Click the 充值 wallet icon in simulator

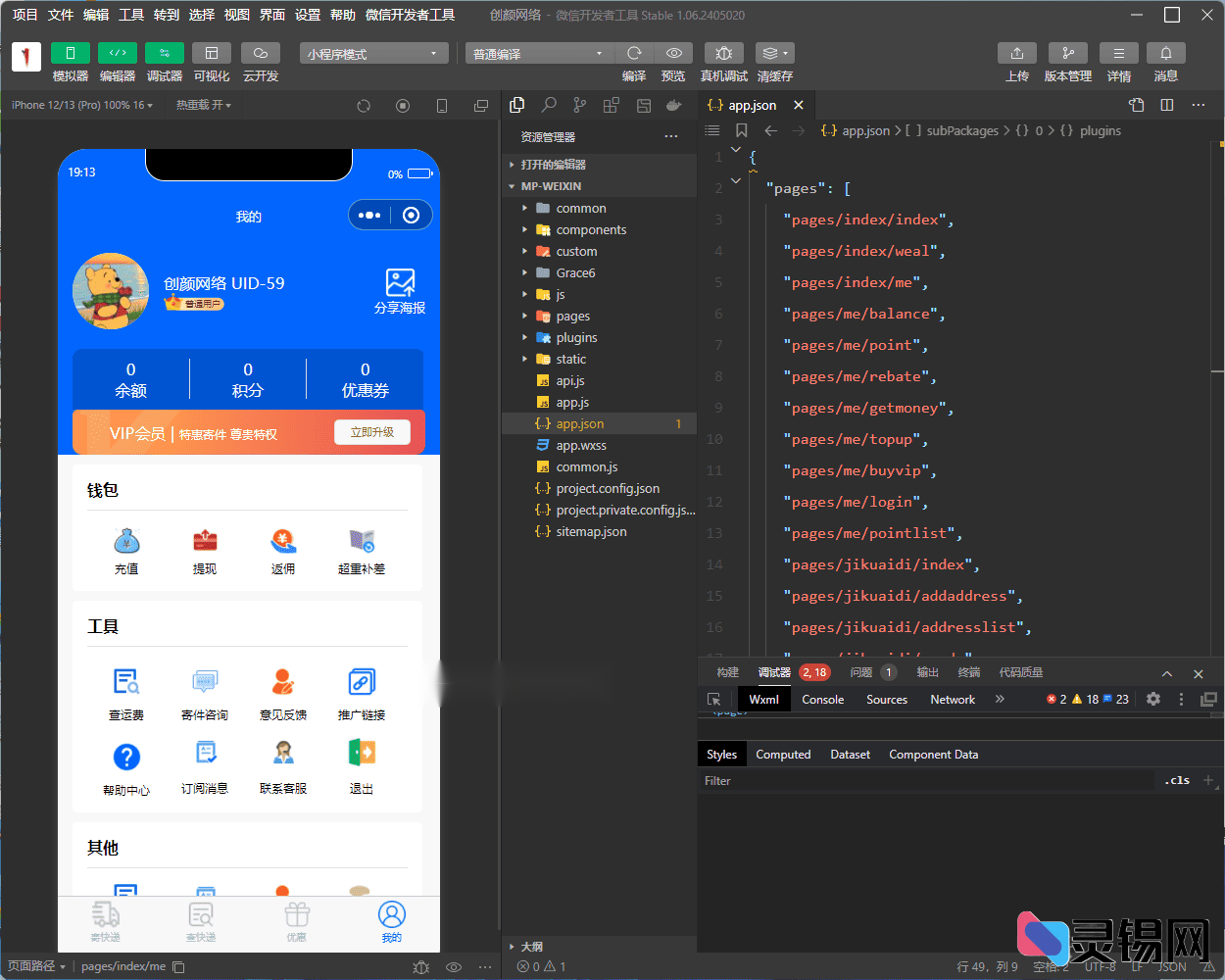126,541
